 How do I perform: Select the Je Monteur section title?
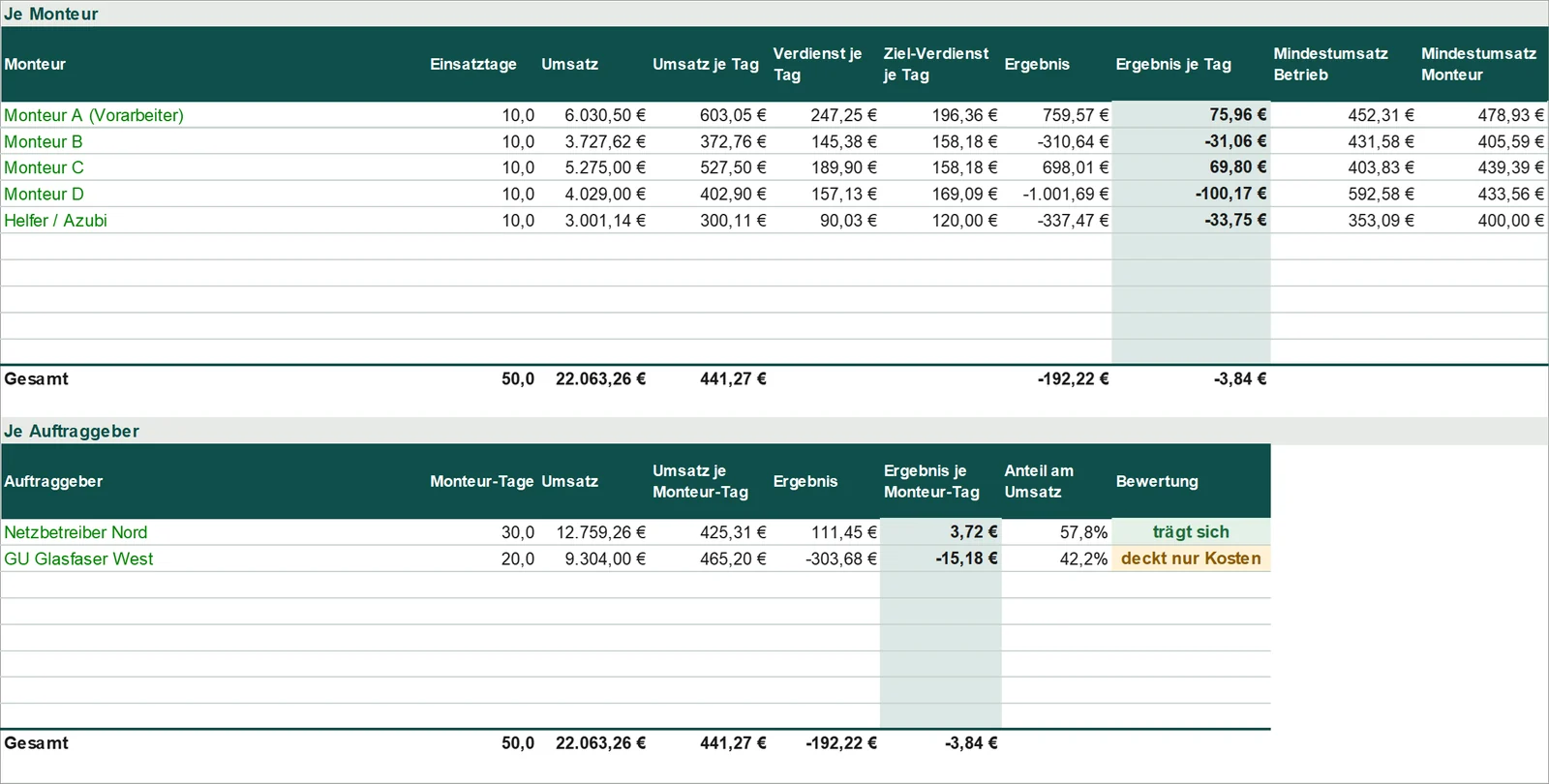[x=51, y=14]
